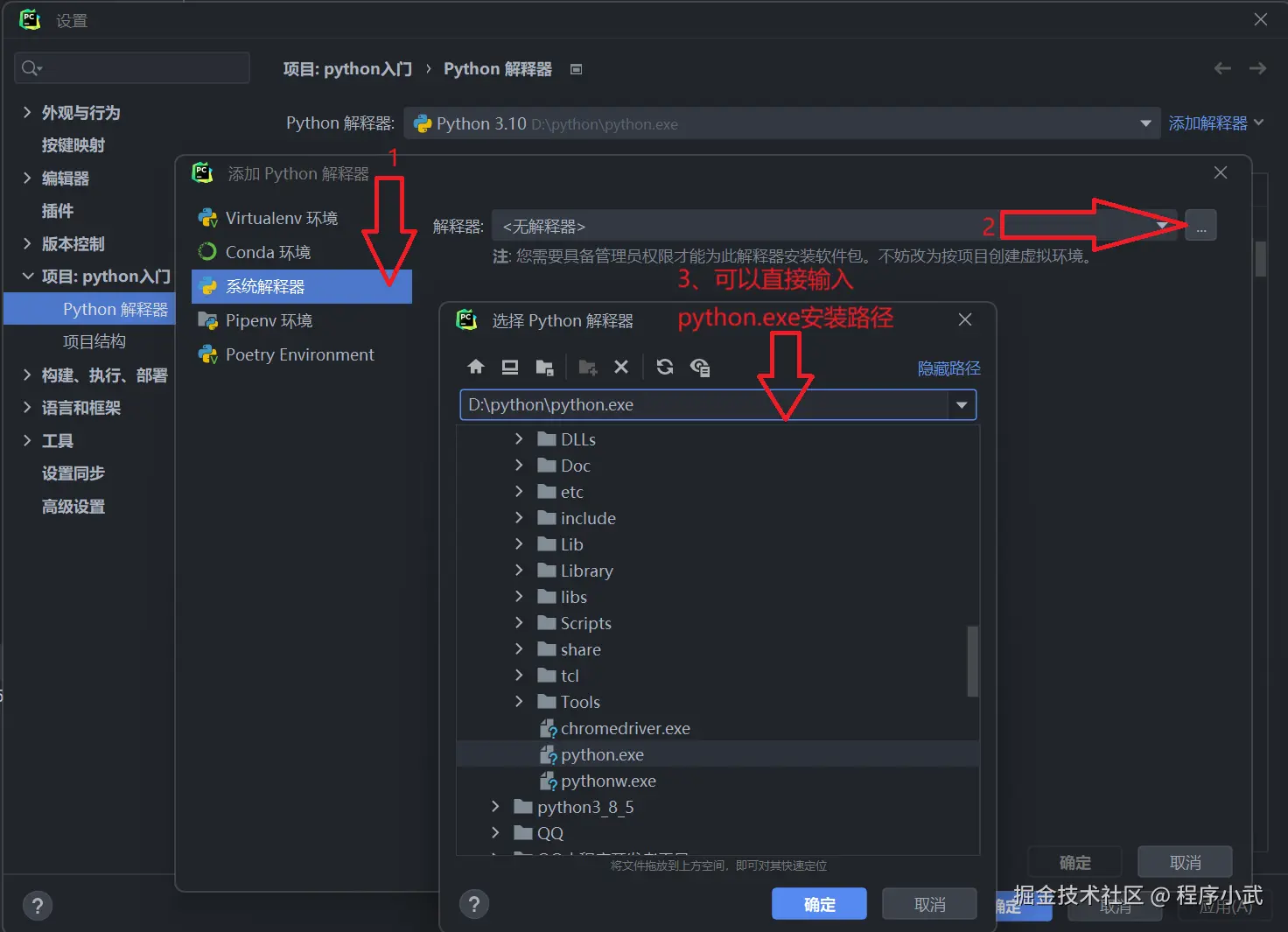Open the Python 3.10 interpreter combo box
The width and height of the screenshot is (1288, 932).
781,123
